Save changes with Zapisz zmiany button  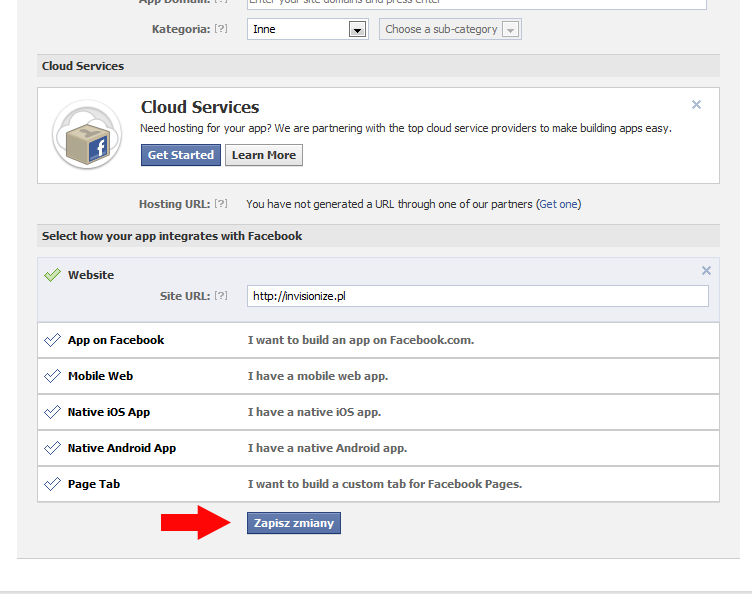point(294,523)
